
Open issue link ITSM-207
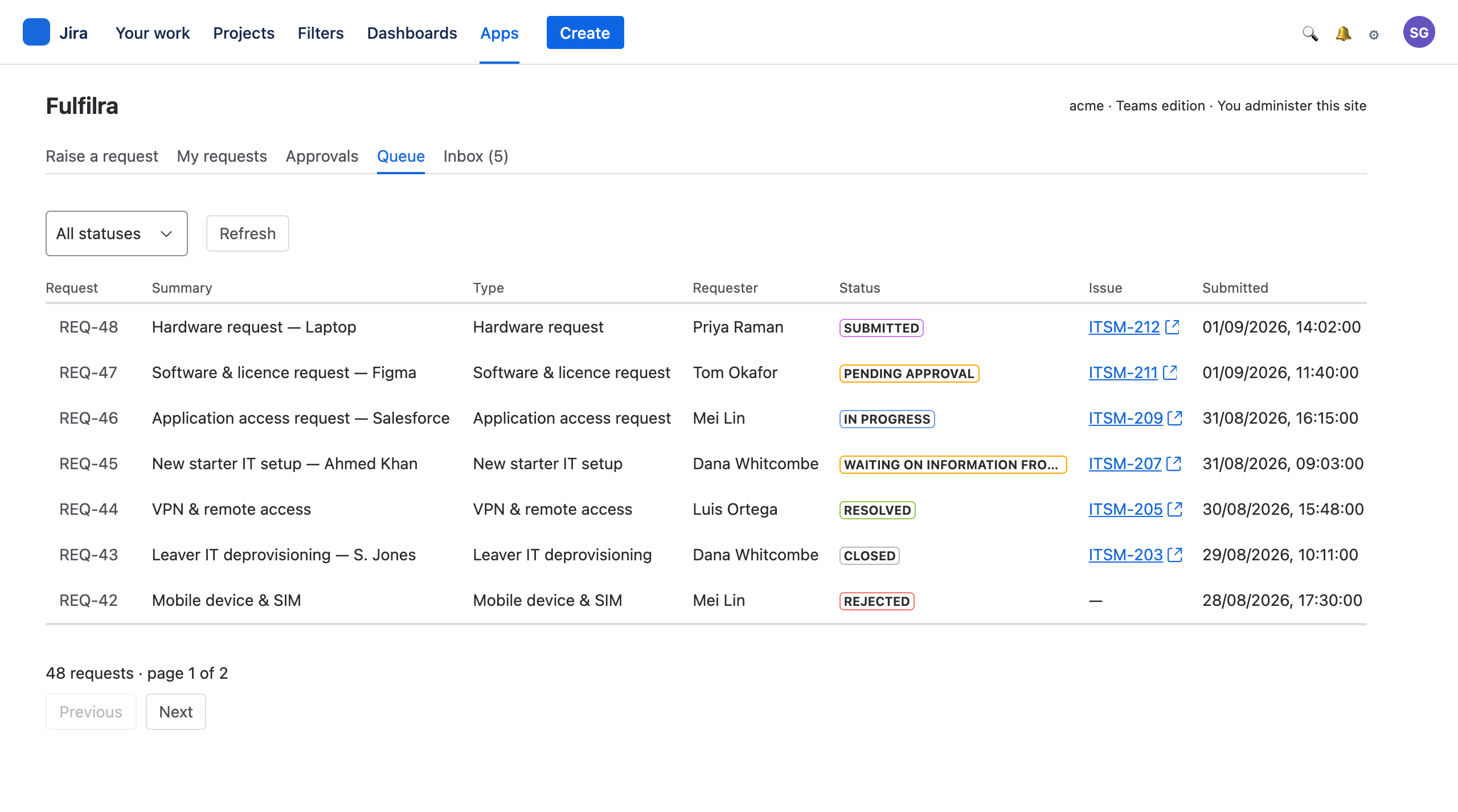pyautogui.click(x=1125, y=464)
